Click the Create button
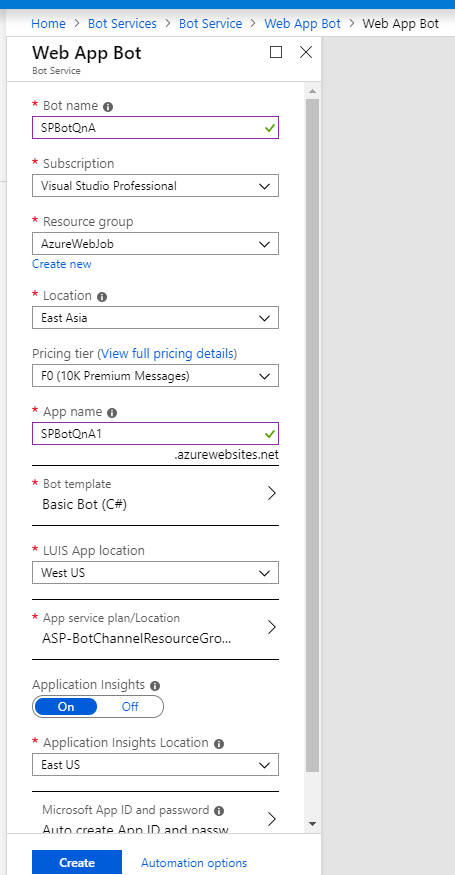 pos(77,862)
